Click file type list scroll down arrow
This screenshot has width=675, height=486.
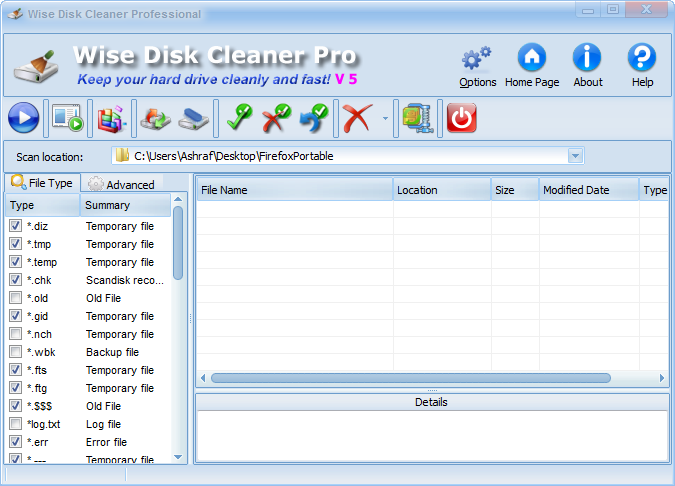(x=178, y=457)
